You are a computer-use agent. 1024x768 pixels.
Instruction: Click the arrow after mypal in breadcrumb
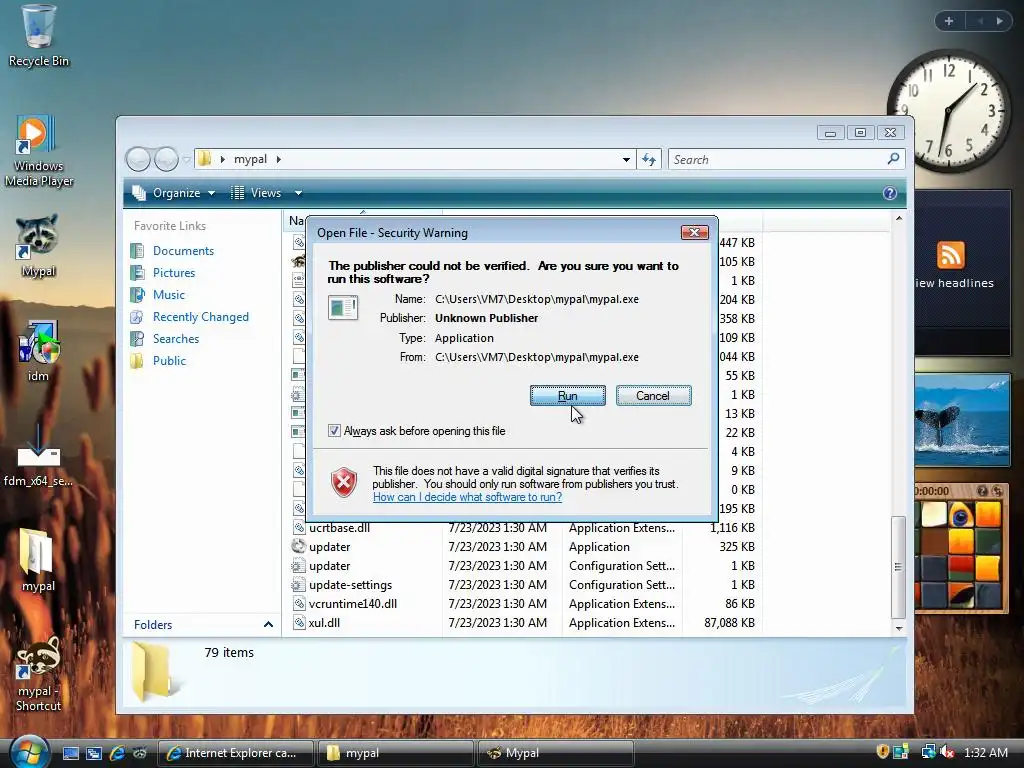point(278,159)
